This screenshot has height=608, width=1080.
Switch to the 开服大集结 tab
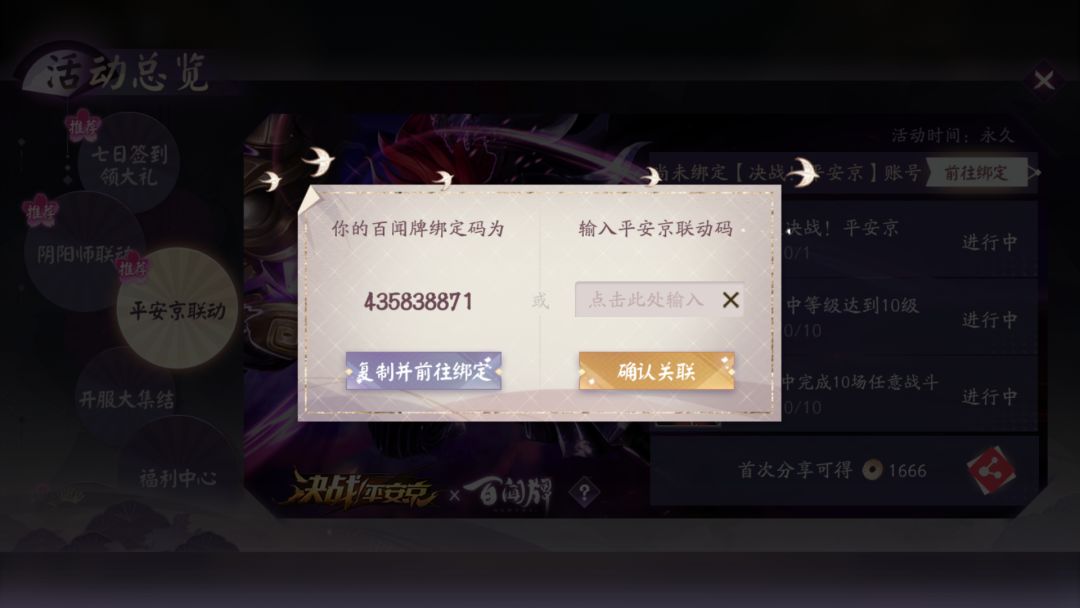point(127,399)
